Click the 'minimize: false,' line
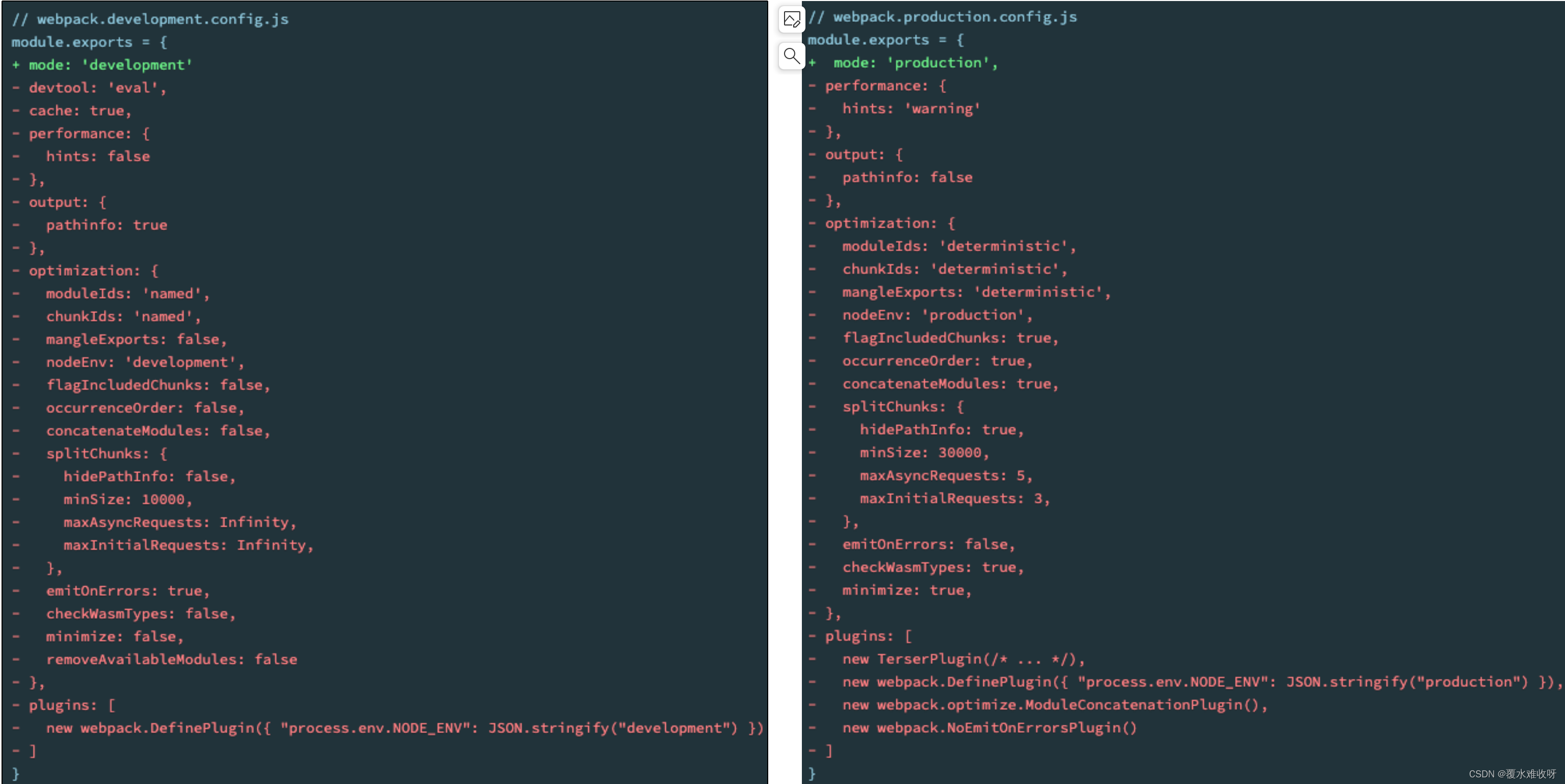The height and width of the screenshot is (784, 1565). coord(115,637)
